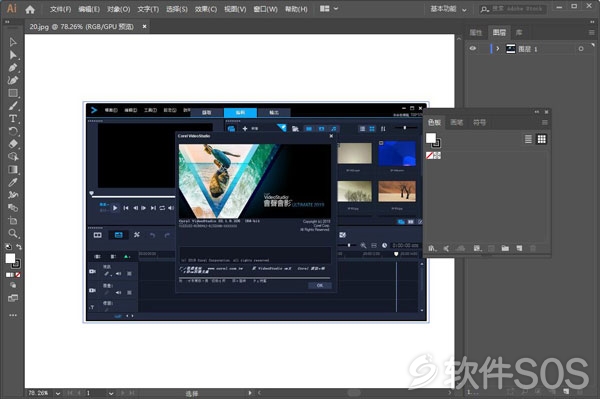Reset default fill and stroke icon

point(8,247)
